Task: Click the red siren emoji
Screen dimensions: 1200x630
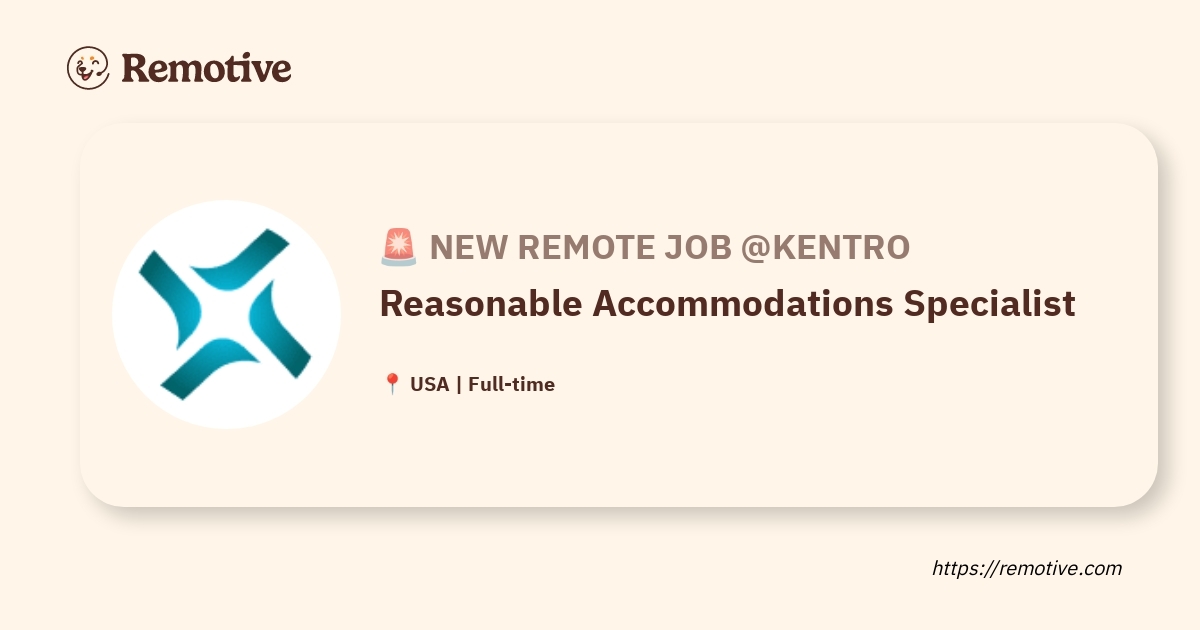Action: click(398, 247)
